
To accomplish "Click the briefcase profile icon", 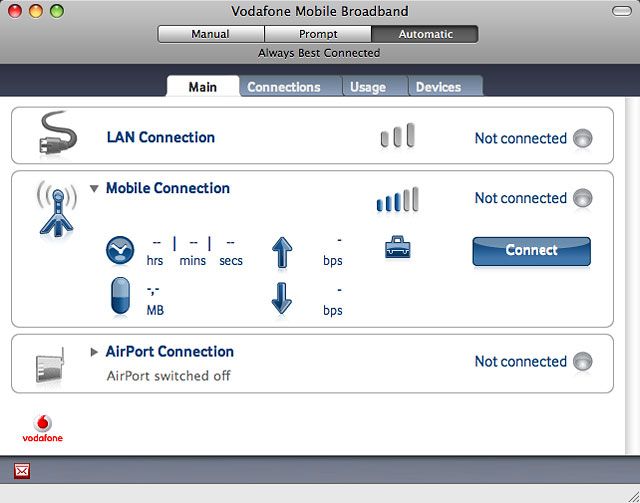I will click(x=398, y=247).
